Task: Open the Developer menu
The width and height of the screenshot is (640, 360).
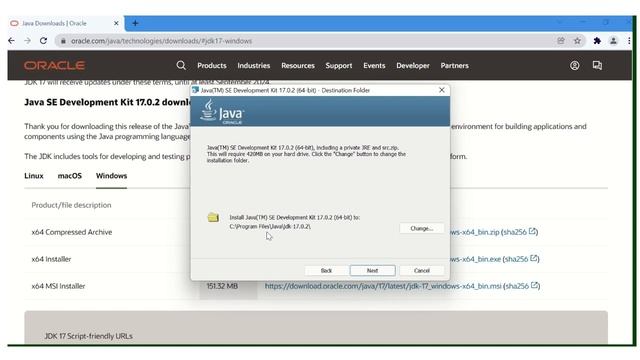Action: (413, 65)
